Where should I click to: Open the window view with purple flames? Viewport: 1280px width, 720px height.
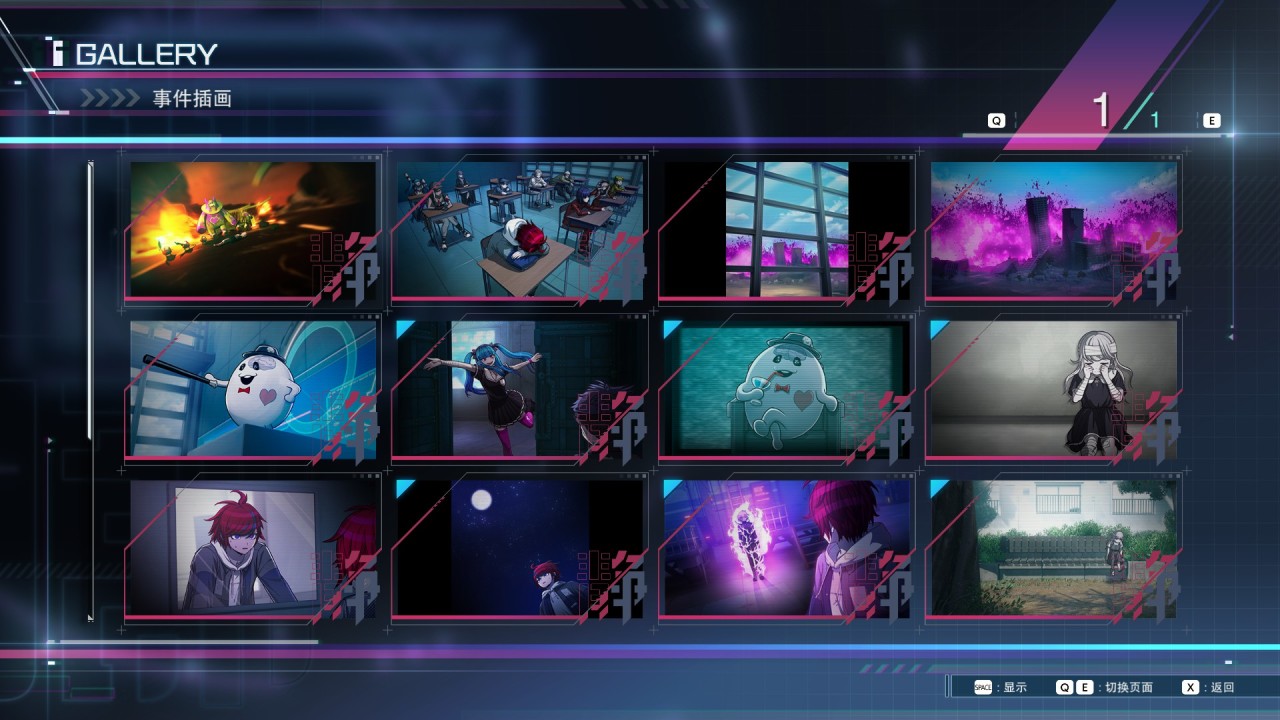[786, 230]
